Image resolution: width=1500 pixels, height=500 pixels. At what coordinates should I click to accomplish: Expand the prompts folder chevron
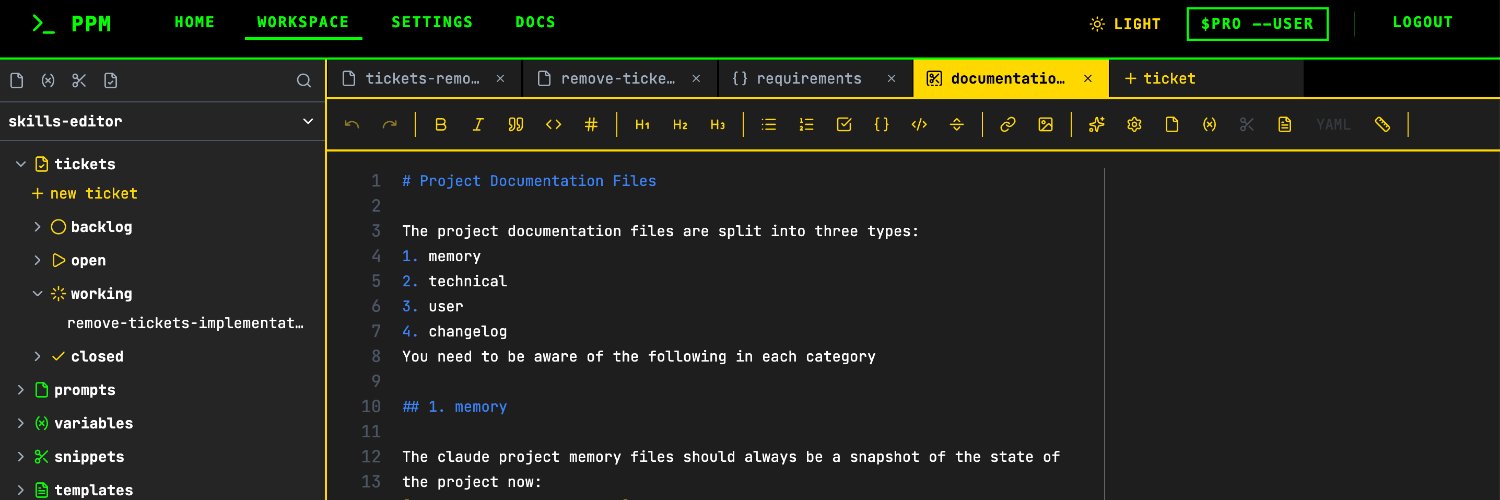click(x=20, y=390)
